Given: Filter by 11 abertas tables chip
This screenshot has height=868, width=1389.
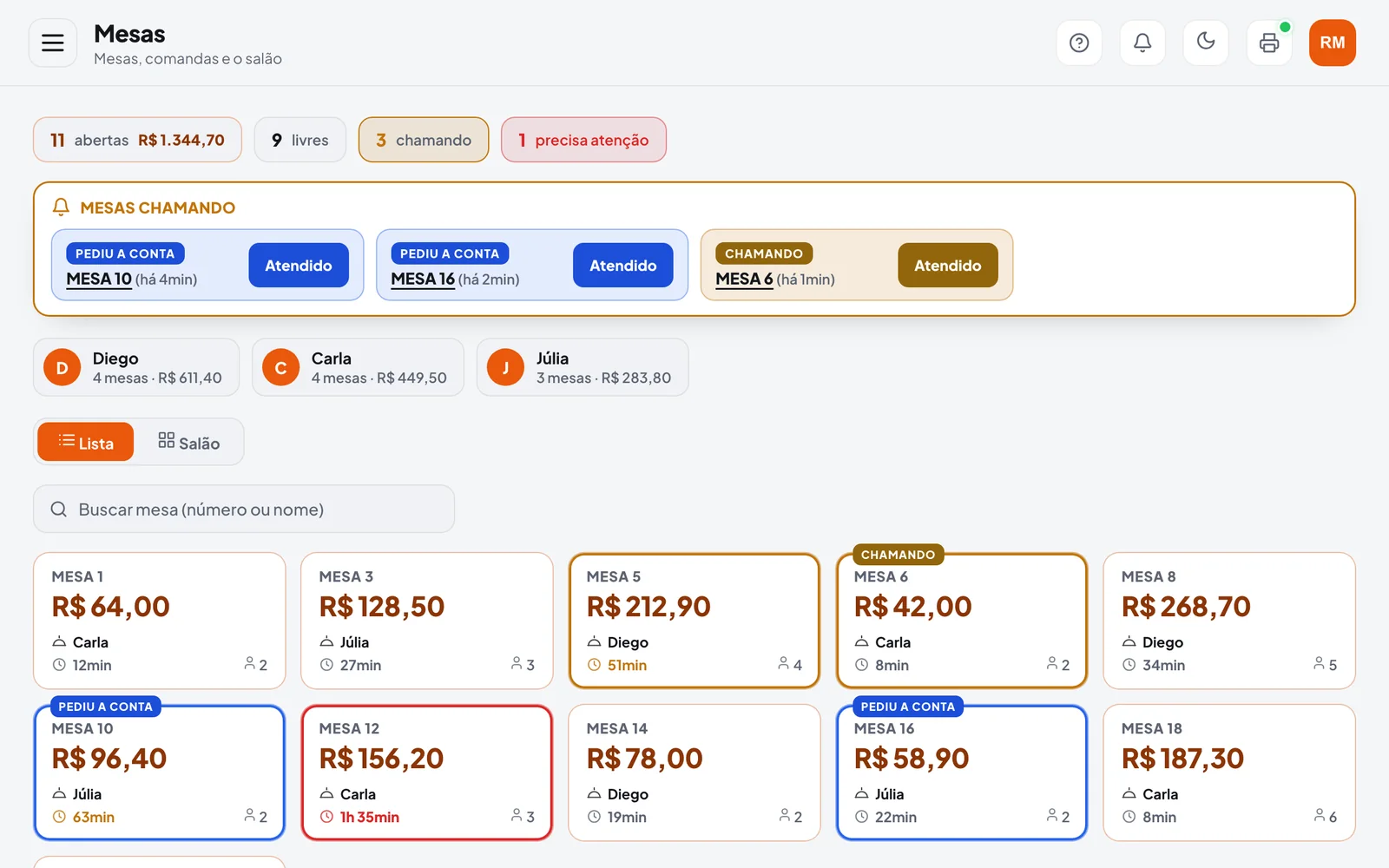Looking at the screenshot, I should coord(137,140).
